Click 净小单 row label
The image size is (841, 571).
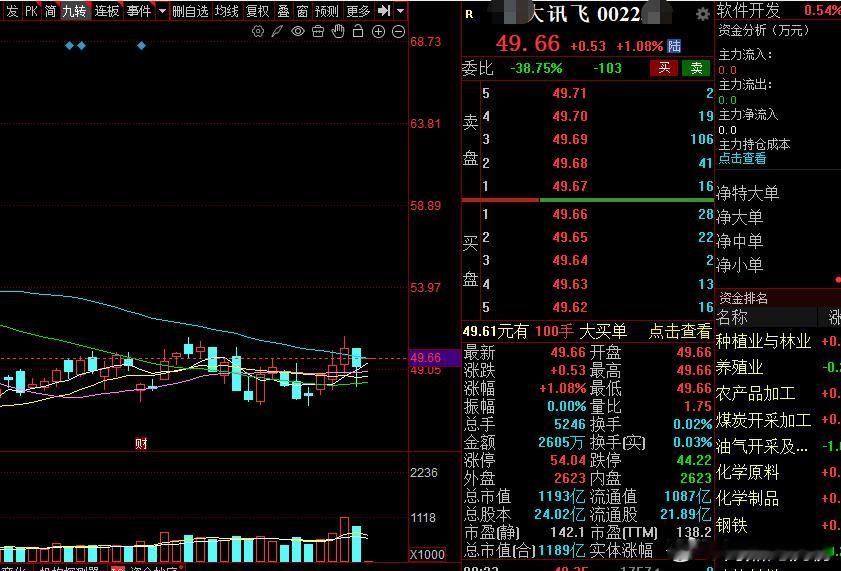(740, 264)
